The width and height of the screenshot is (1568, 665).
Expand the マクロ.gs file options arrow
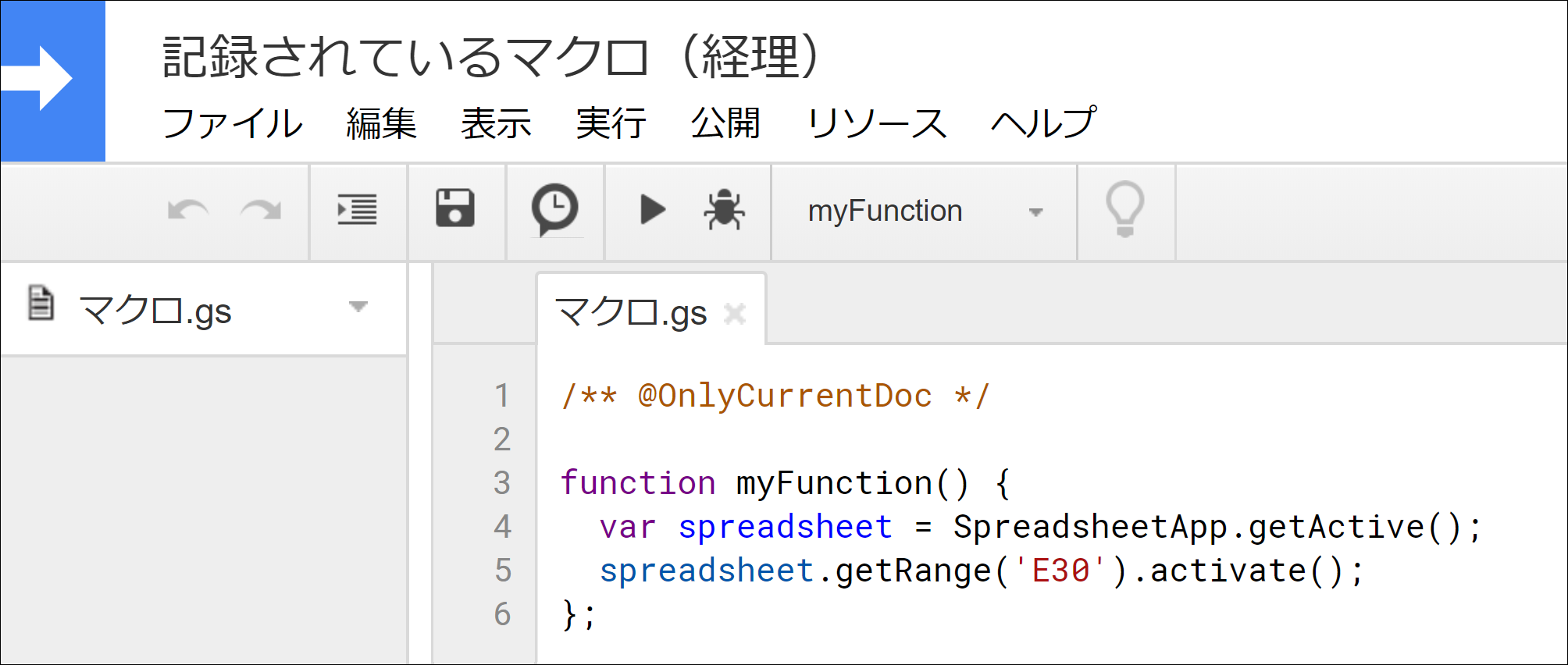click(x=358, y=307)
